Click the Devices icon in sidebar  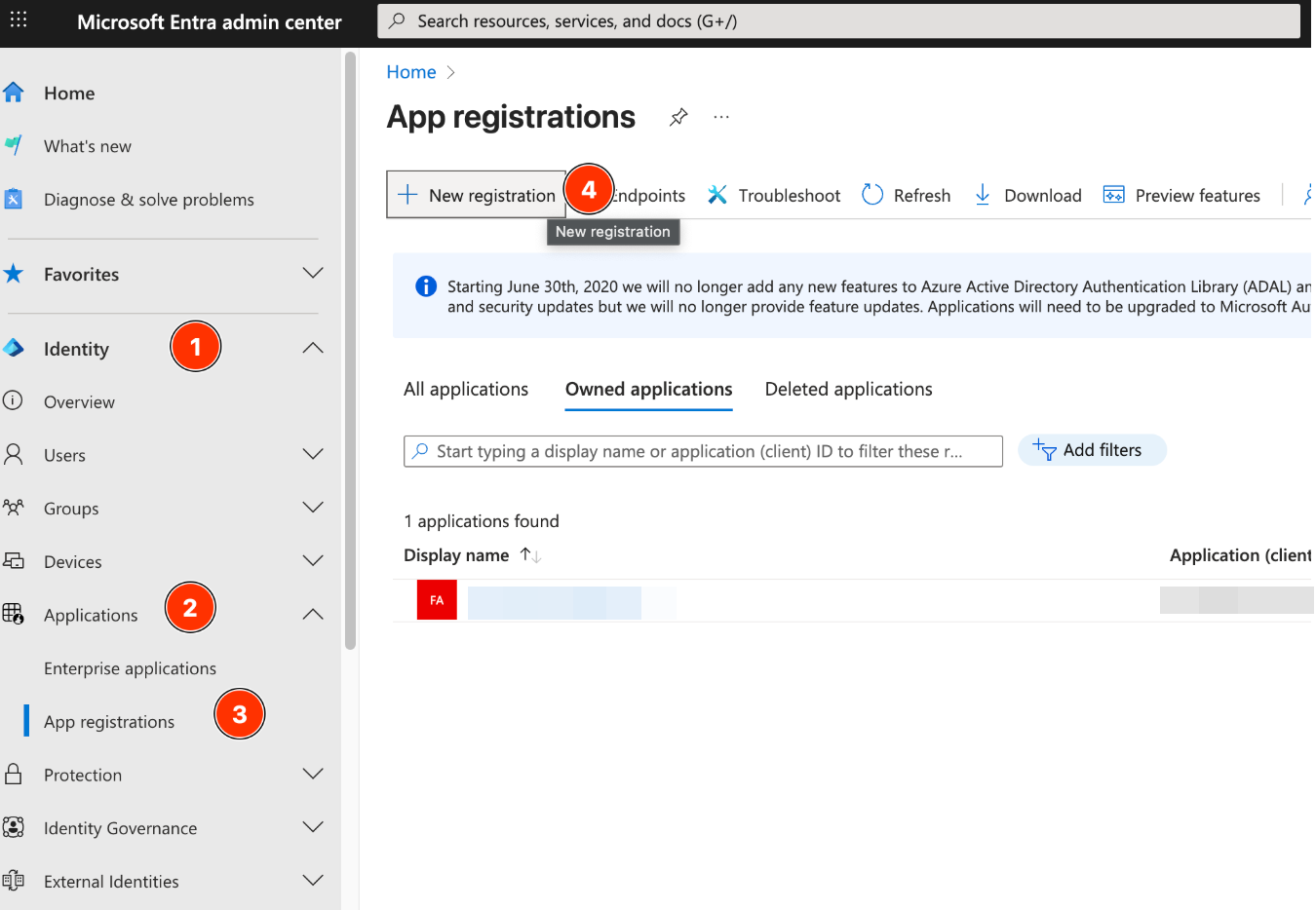click(x=14, y=561)
